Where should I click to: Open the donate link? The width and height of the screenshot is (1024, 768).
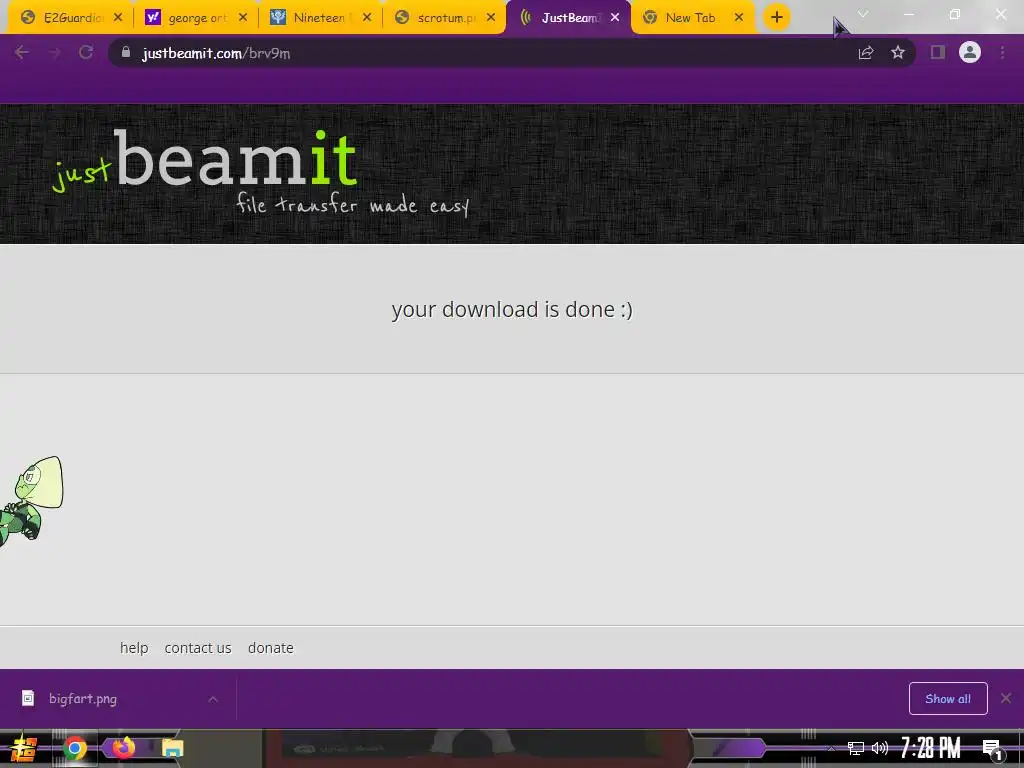click(270, 648)
